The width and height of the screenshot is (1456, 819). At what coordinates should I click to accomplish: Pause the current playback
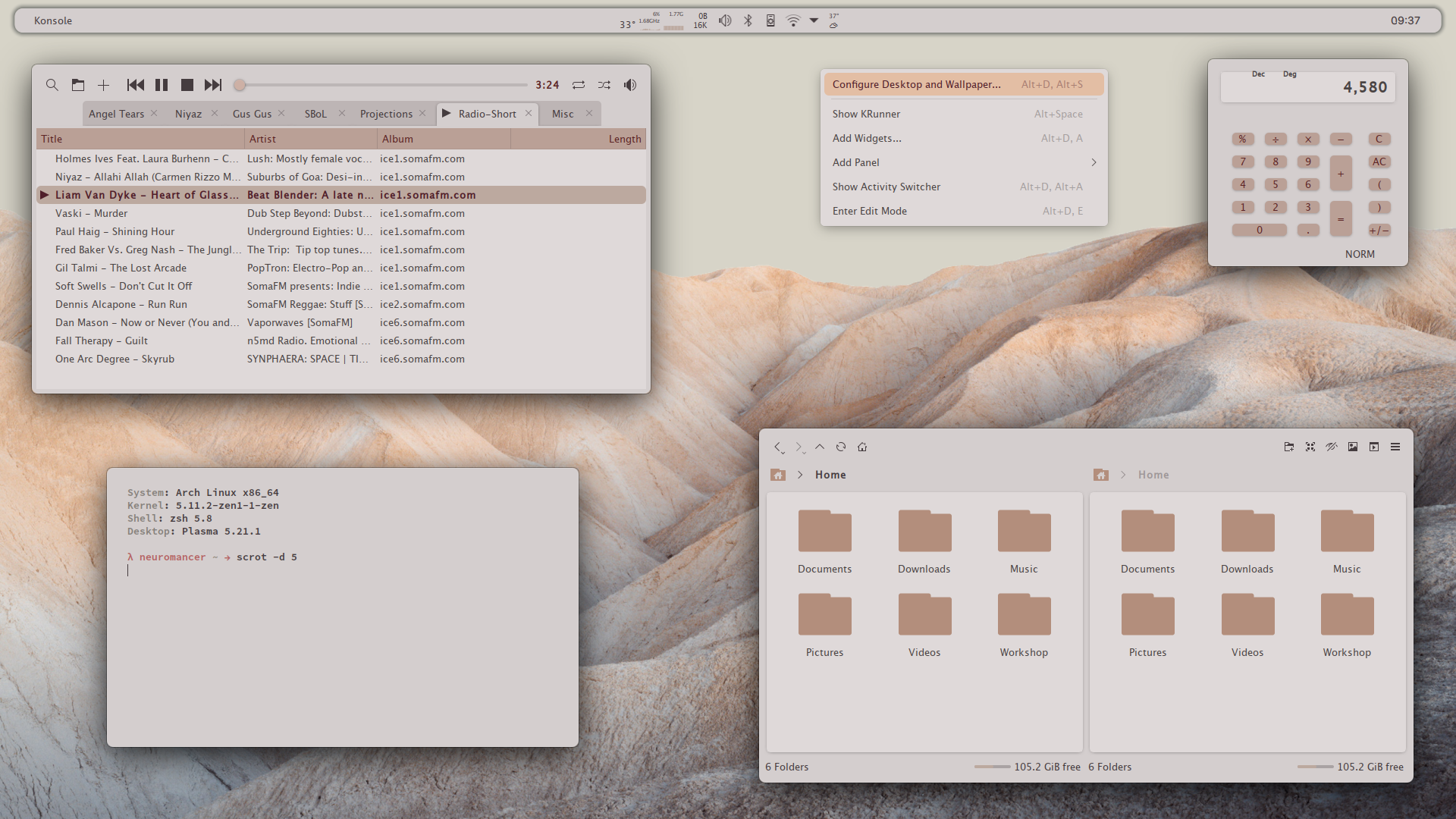(162, 85)
